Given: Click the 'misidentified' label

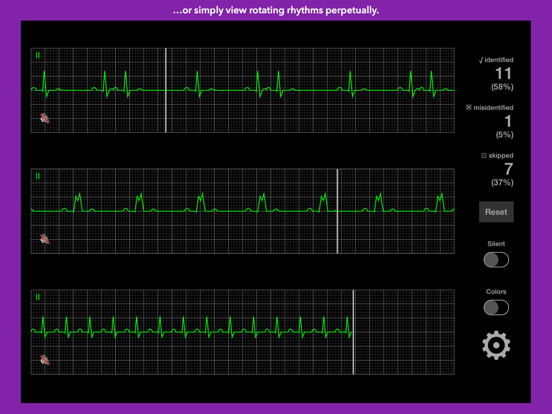Looking at the screenshot, I should [493, 108].
